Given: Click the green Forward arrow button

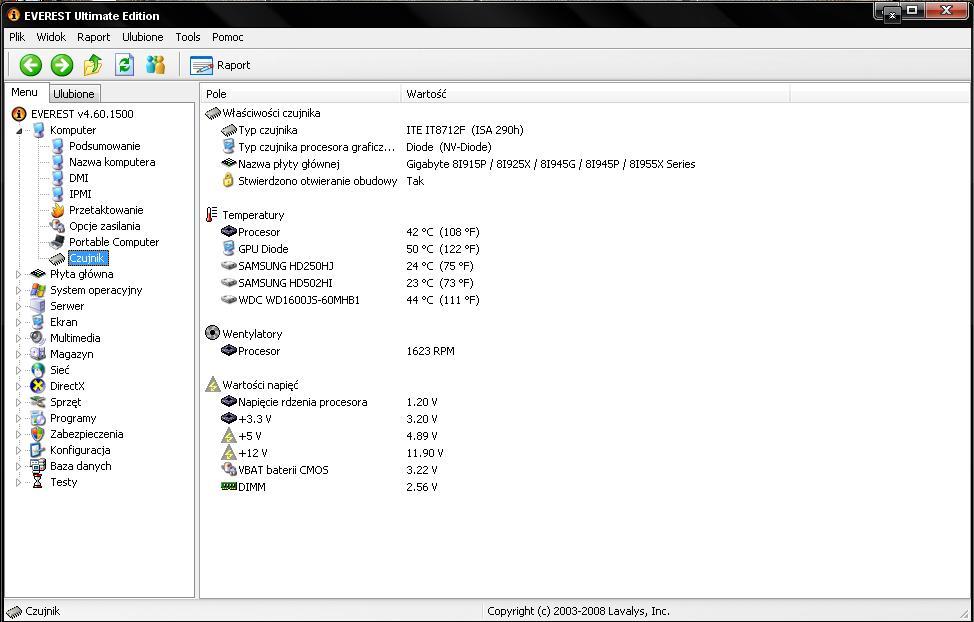Looking at the screenshot, I should (x=61, y=65).
